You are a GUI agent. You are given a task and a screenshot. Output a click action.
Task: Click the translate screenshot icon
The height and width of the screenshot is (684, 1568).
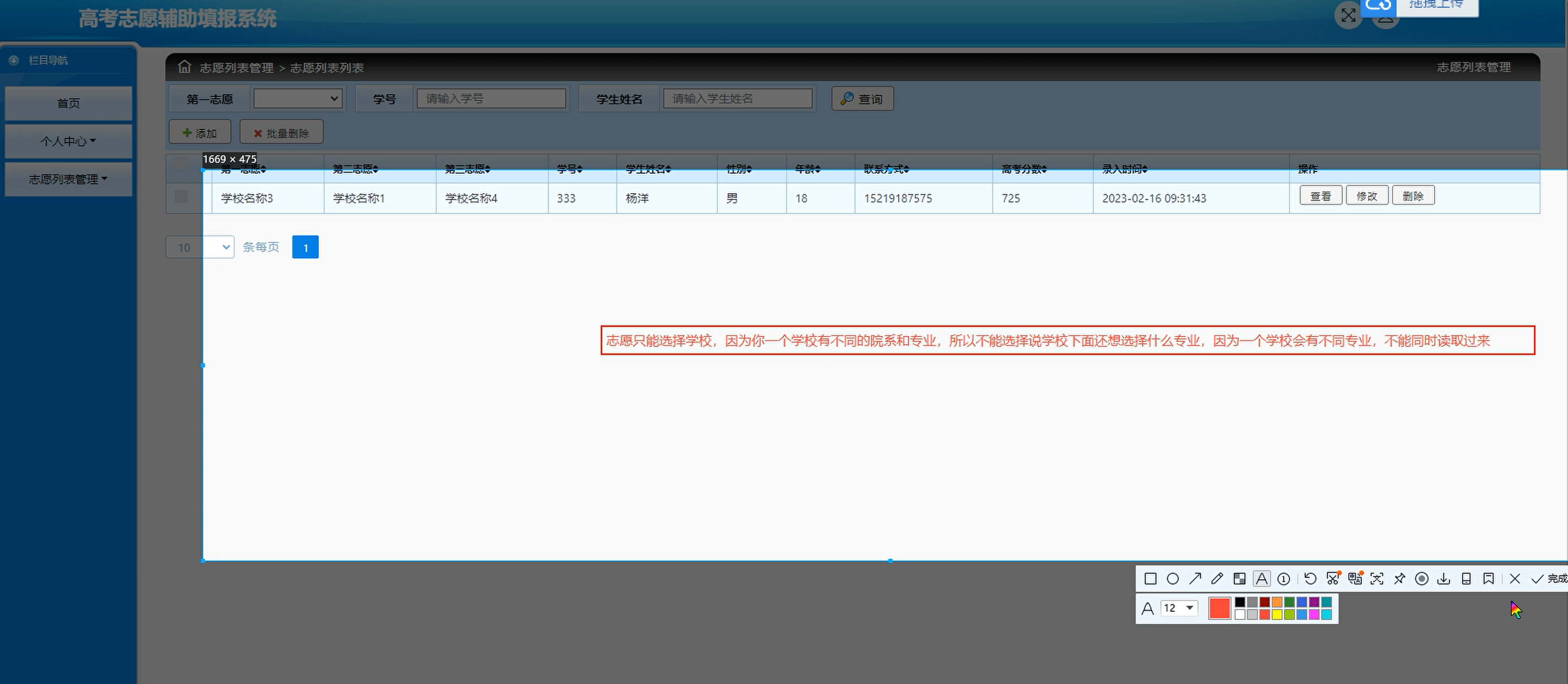point(1355,579)
